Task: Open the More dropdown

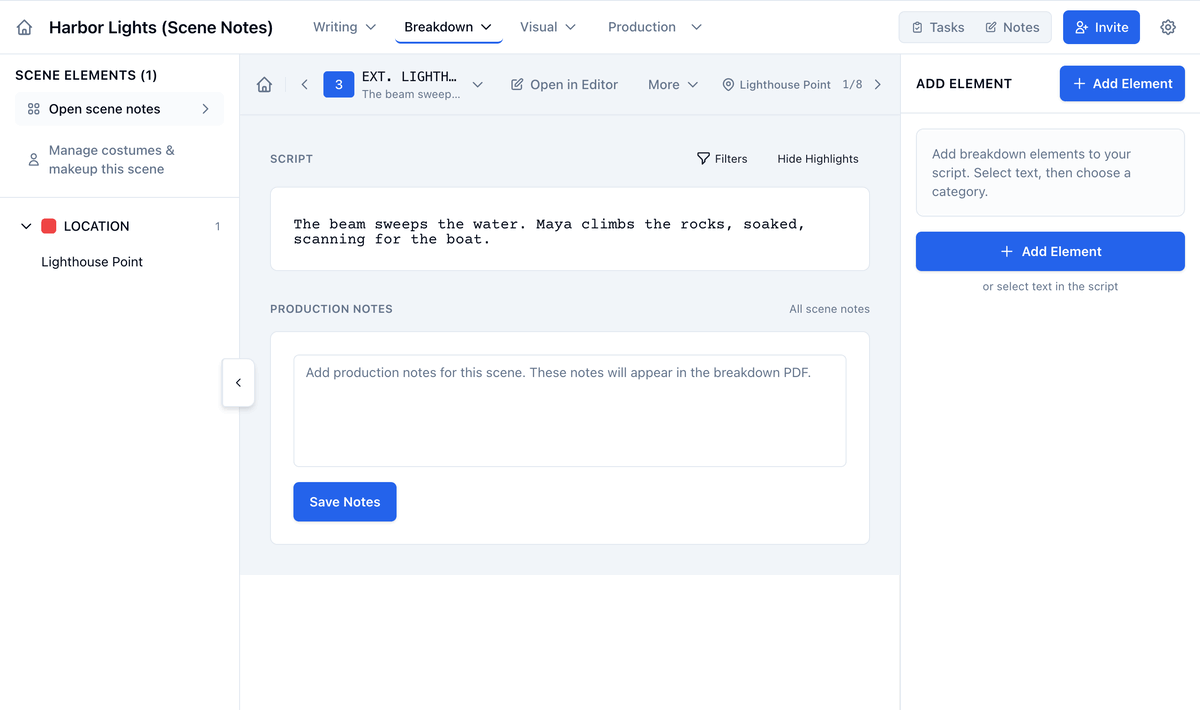Action: click(x=673, y=85)
